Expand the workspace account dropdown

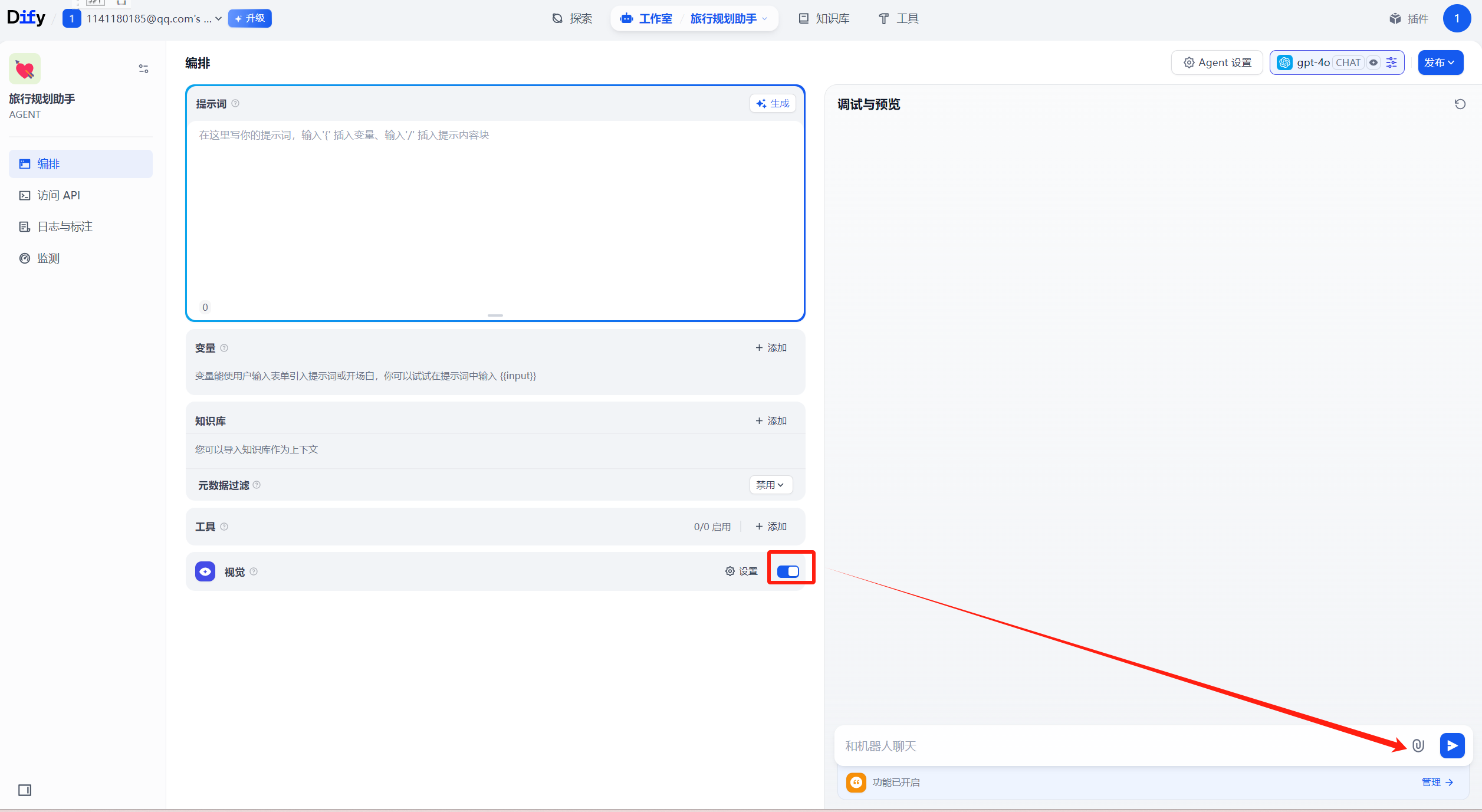153,18
